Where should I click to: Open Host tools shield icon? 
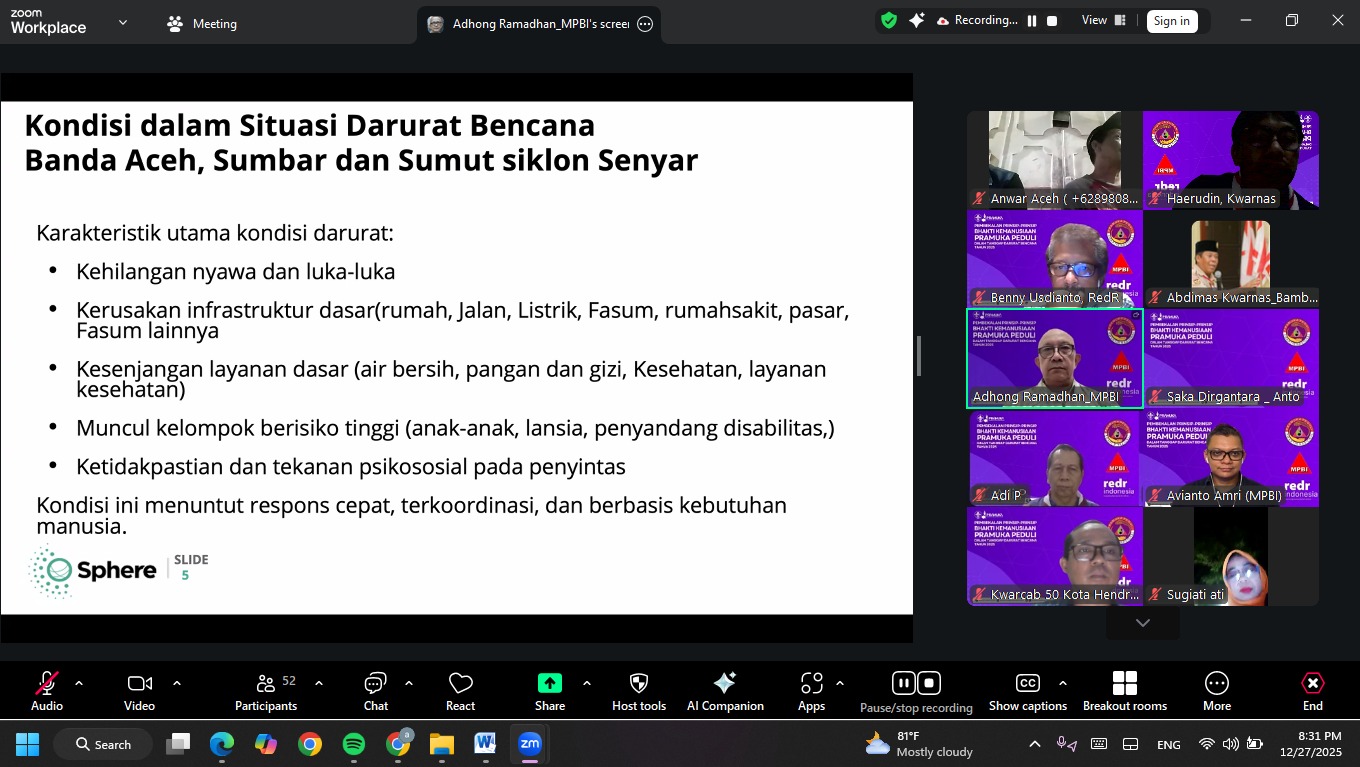point(638,691)
